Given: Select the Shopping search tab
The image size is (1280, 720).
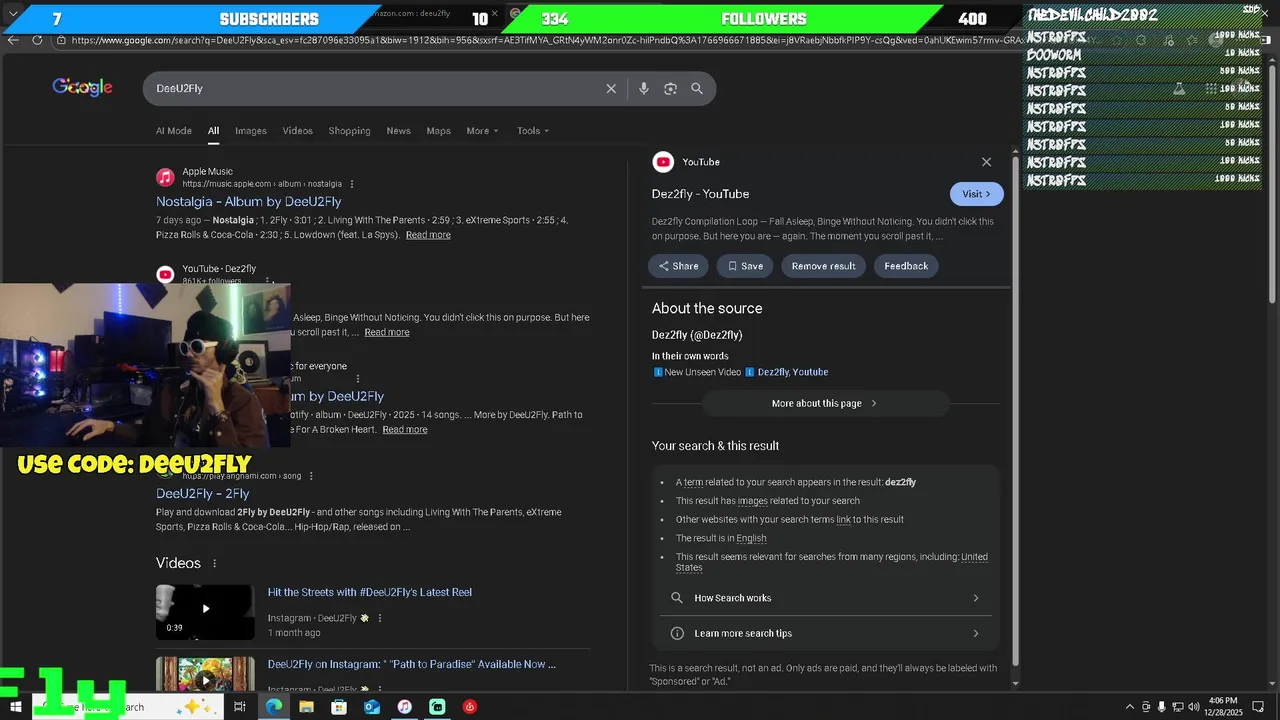Looking at the screenshot, I should tap(349, 131).
